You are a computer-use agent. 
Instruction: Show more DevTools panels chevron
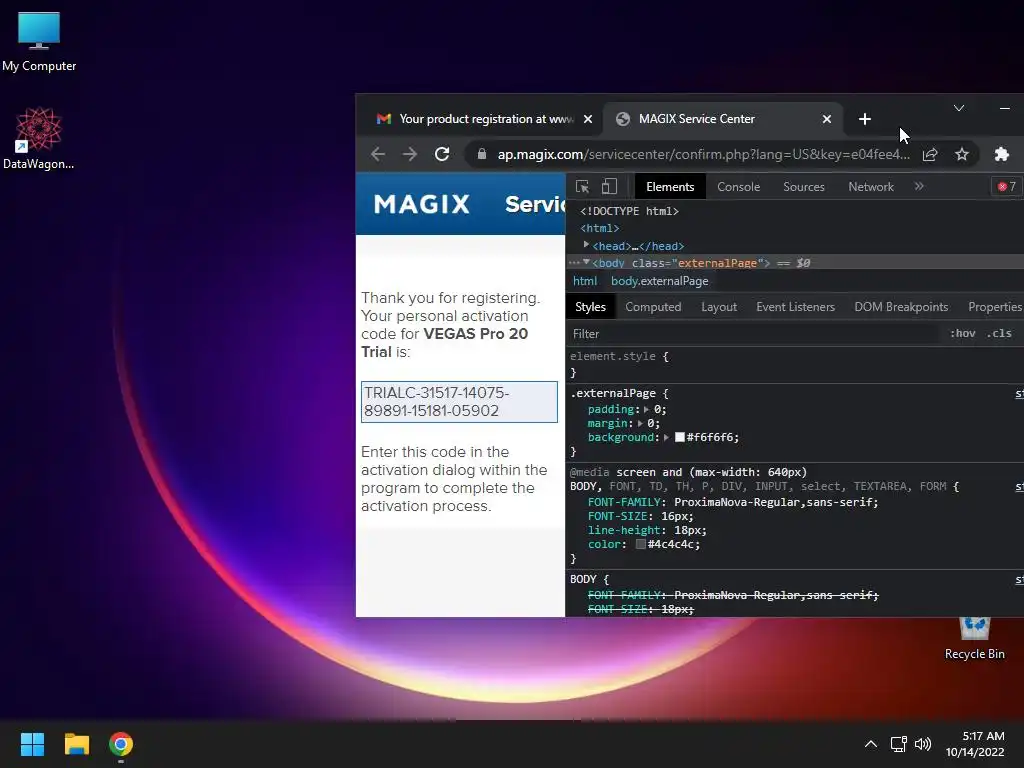pyautogui.click(x=920, y=186)
